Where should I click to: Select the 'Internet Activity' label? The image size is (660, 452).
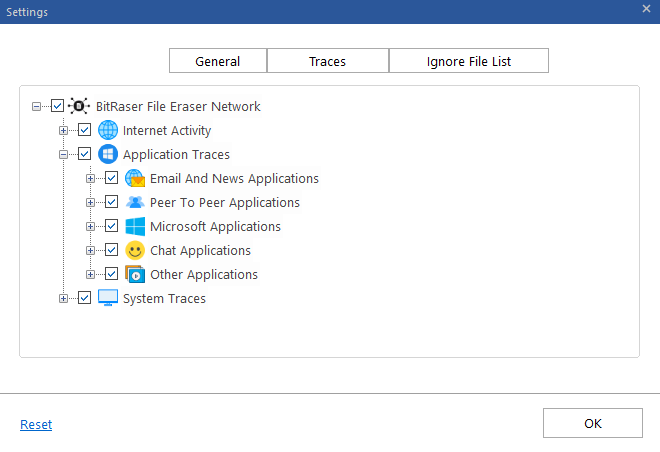click(x=167, y=130)
